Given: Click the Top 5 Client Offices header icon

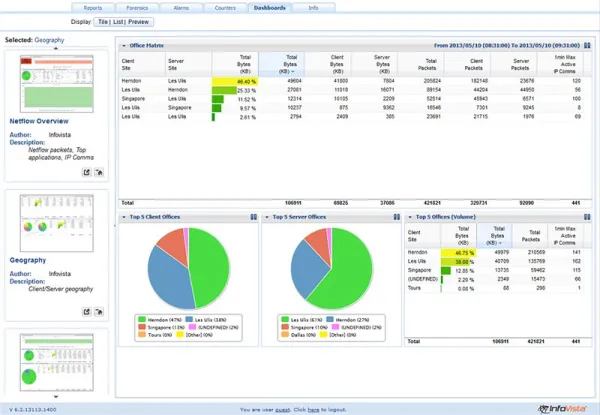Looking at the screenshot, I should click(x=252, y=216).
